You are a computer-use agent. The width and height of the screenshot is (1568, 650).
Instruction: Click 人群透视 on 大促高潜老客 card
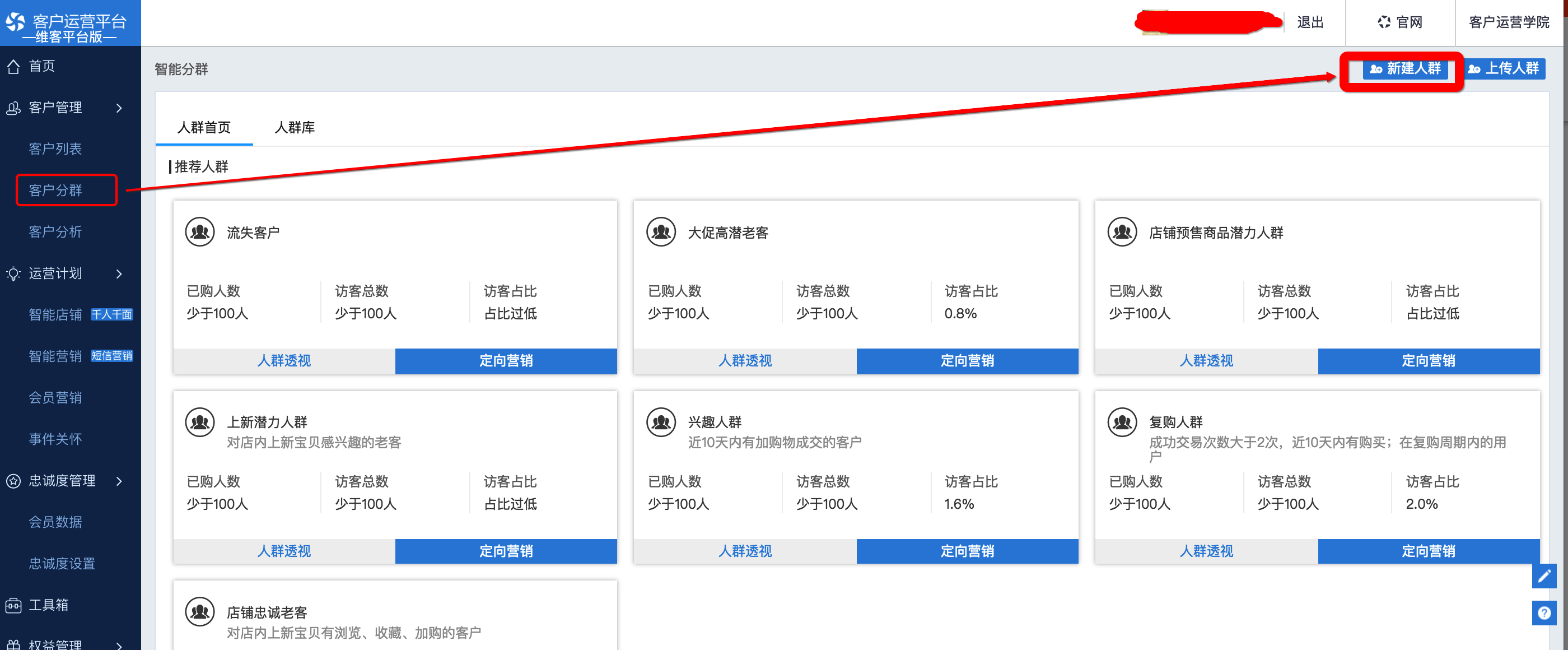point(745,361)
